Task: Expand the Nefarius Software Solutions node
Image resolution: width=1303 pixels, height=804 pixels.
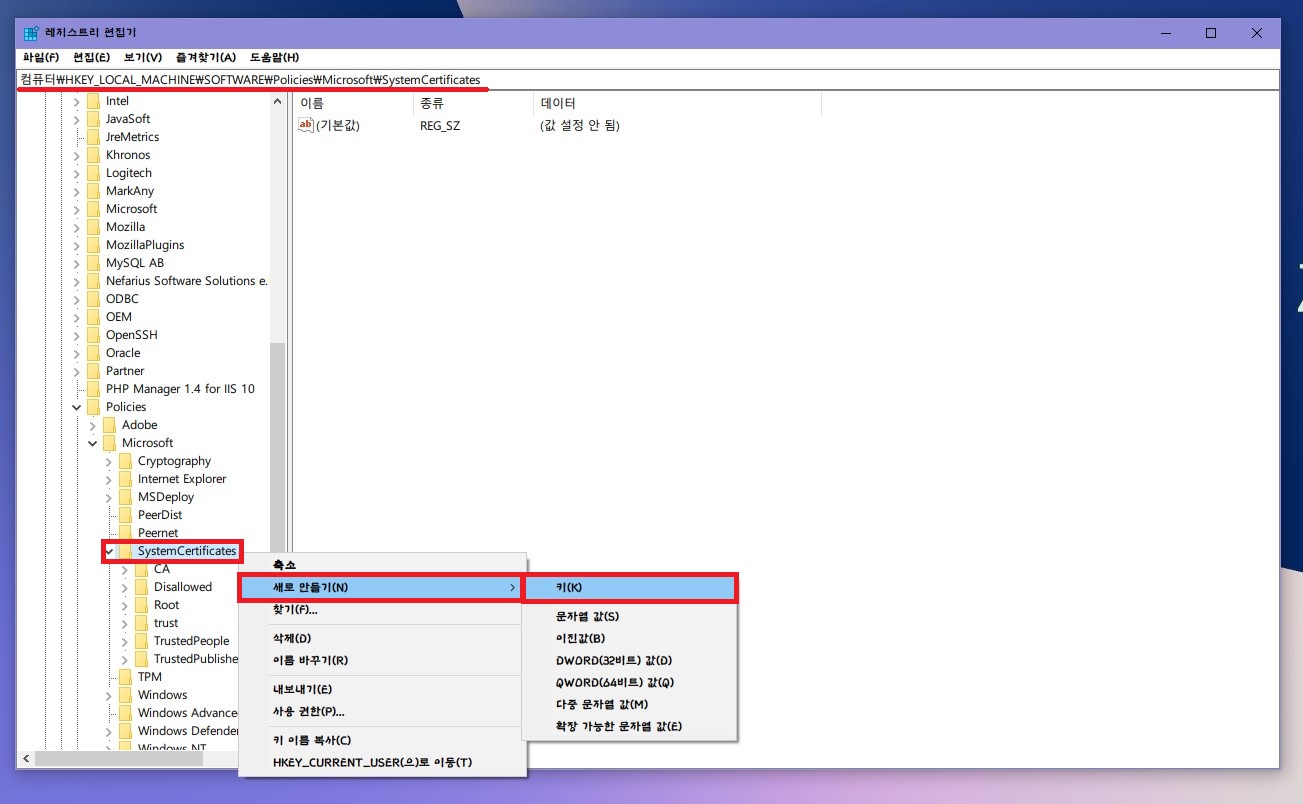Action: point(77,281)
